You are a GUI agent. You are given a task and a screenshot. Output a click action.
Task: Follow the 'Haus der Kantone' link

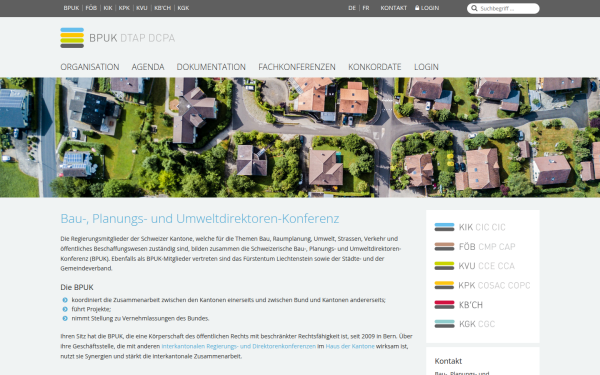(x=350, y=346)
